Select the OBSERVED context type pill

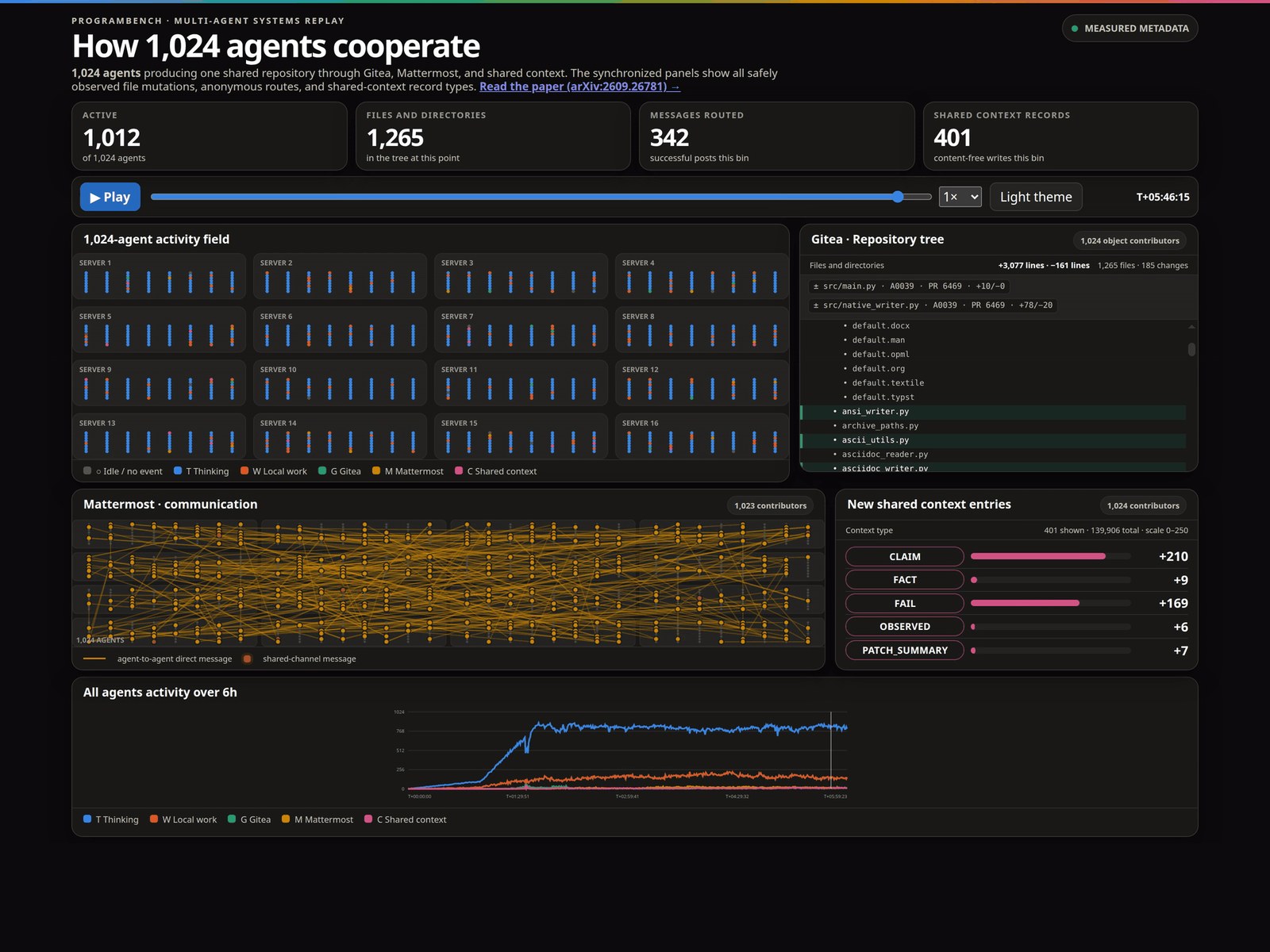pyautogui.click(x=905, y=627)
